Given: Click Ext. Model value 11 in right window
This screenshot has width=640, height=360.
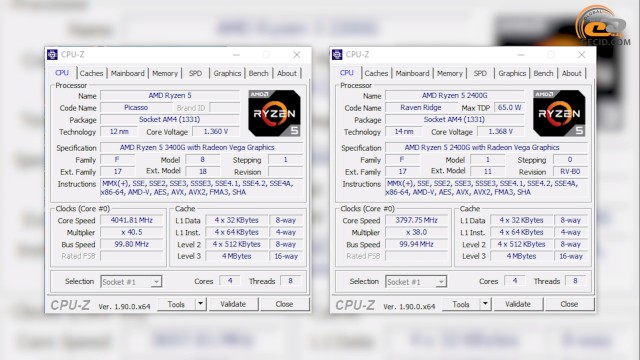Looking at the screenshot, I should pyautogui.click(x=488, y=172).
